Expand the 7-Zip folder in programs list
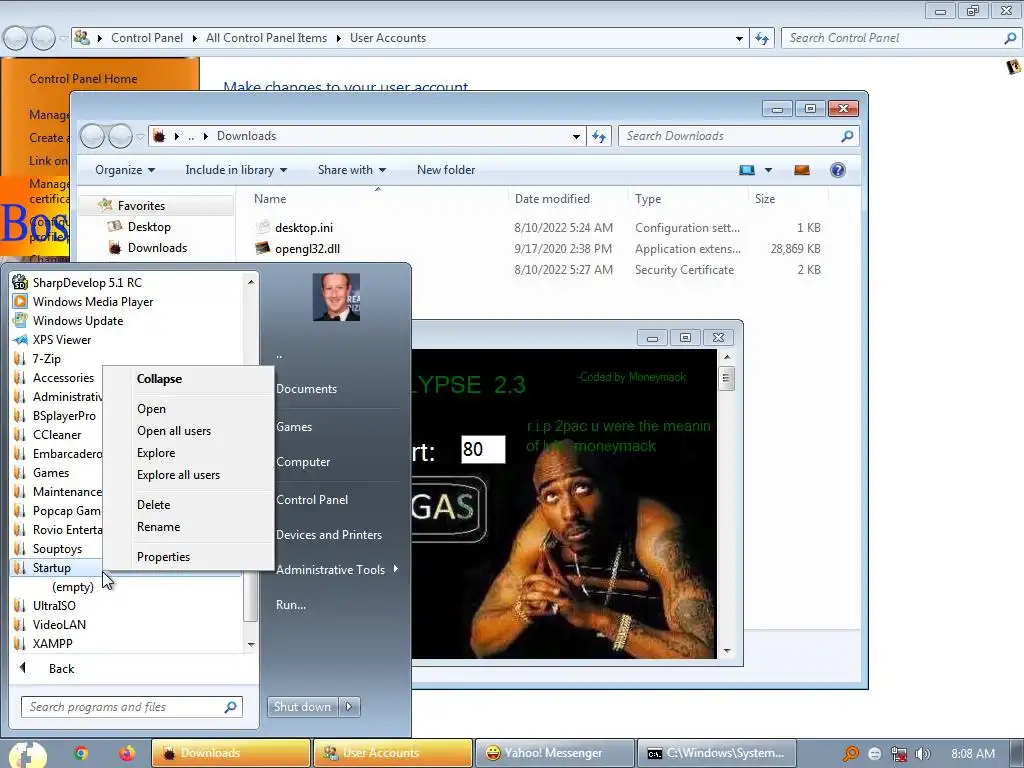This screenshot has width=1024, height=768. coord(46,359)
